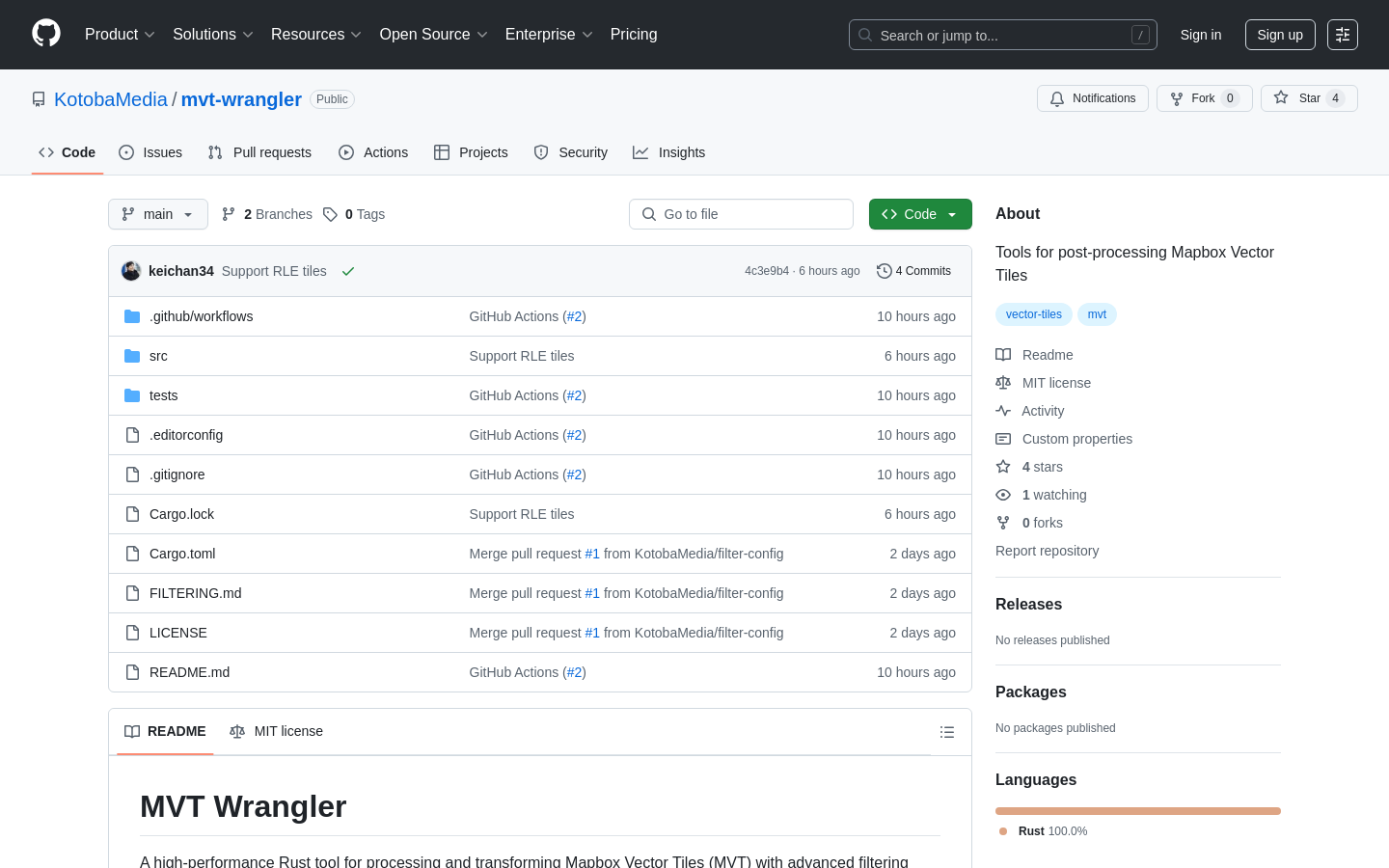Switch to the Insights tab

[669, 152]
